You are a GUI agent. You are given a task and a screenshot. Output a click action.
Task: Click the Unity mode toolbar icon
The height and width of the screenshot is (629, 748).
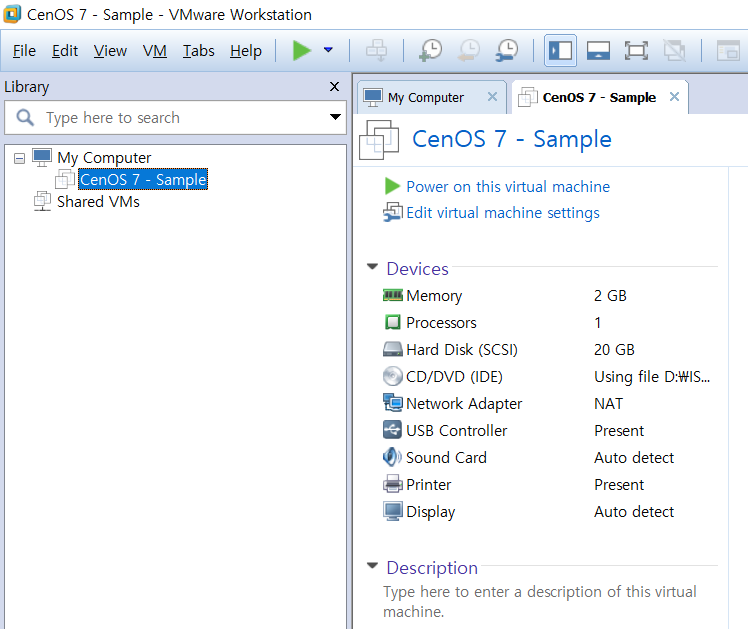click(675, 50)
